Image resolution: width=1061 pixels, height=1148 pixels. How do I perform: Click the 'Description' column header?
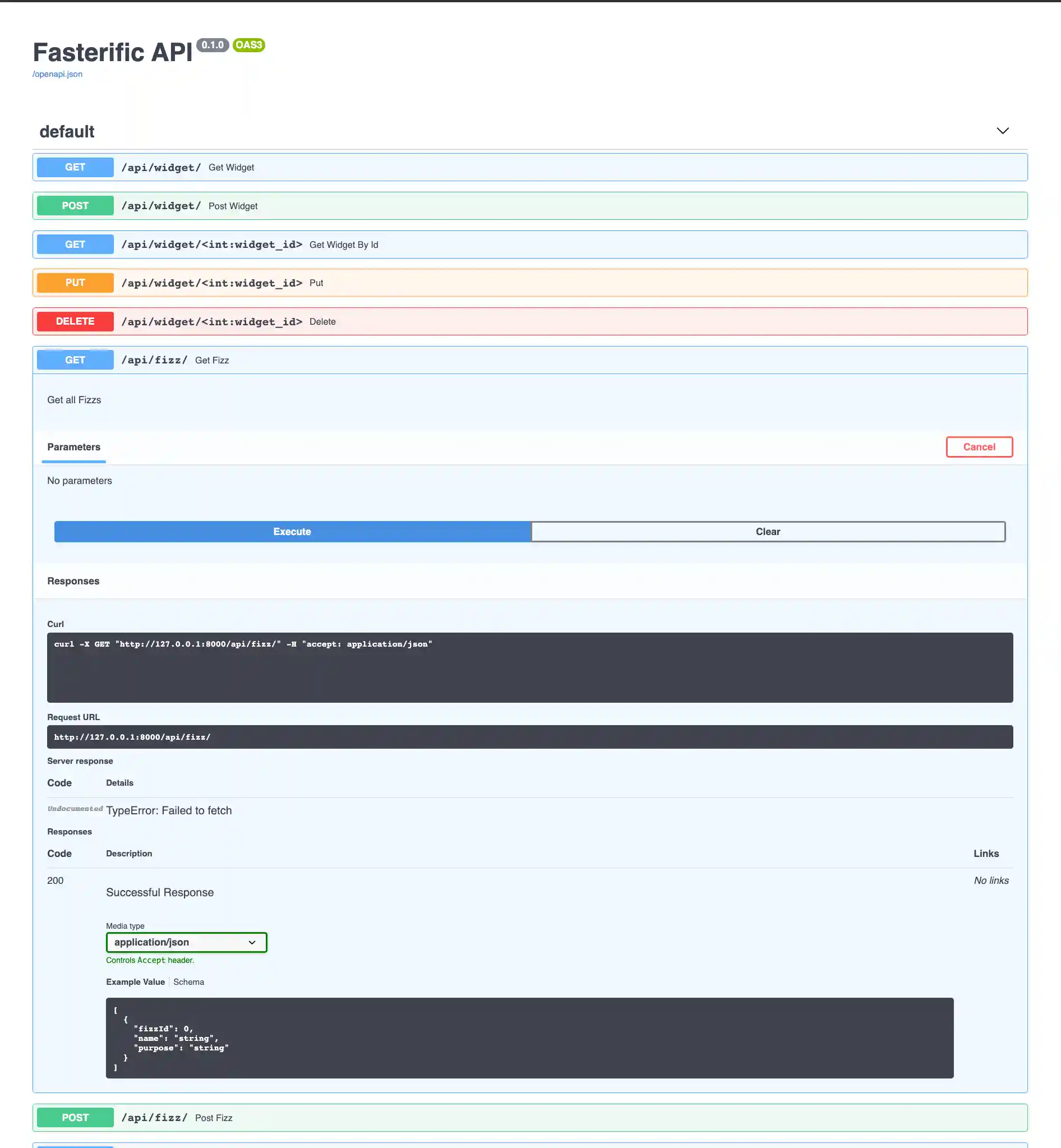coord(129,854)
